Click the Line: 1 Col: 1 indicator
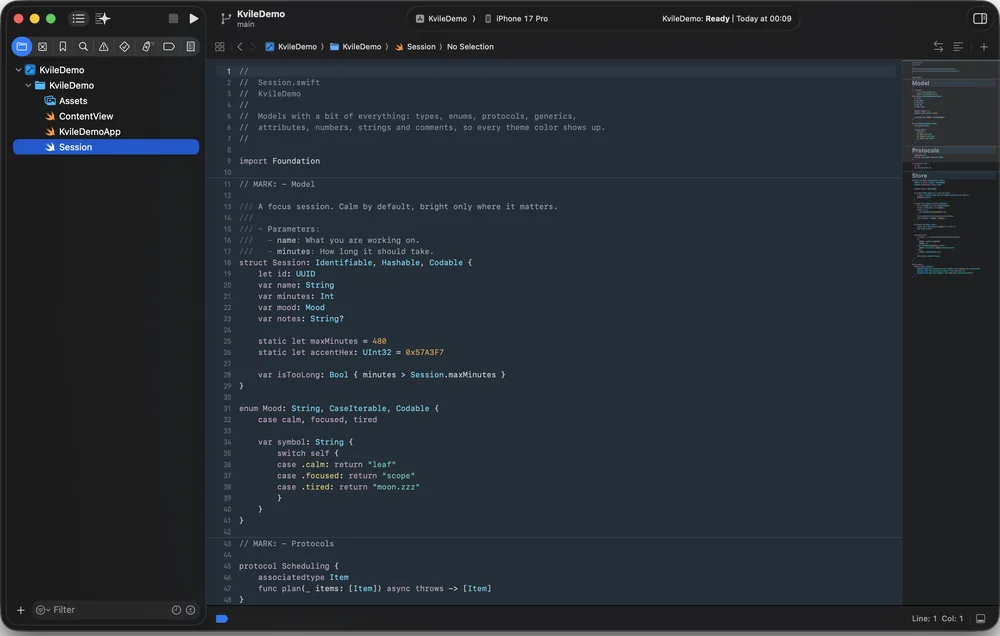Viewport: 1000px width, 636px height. 937,619
